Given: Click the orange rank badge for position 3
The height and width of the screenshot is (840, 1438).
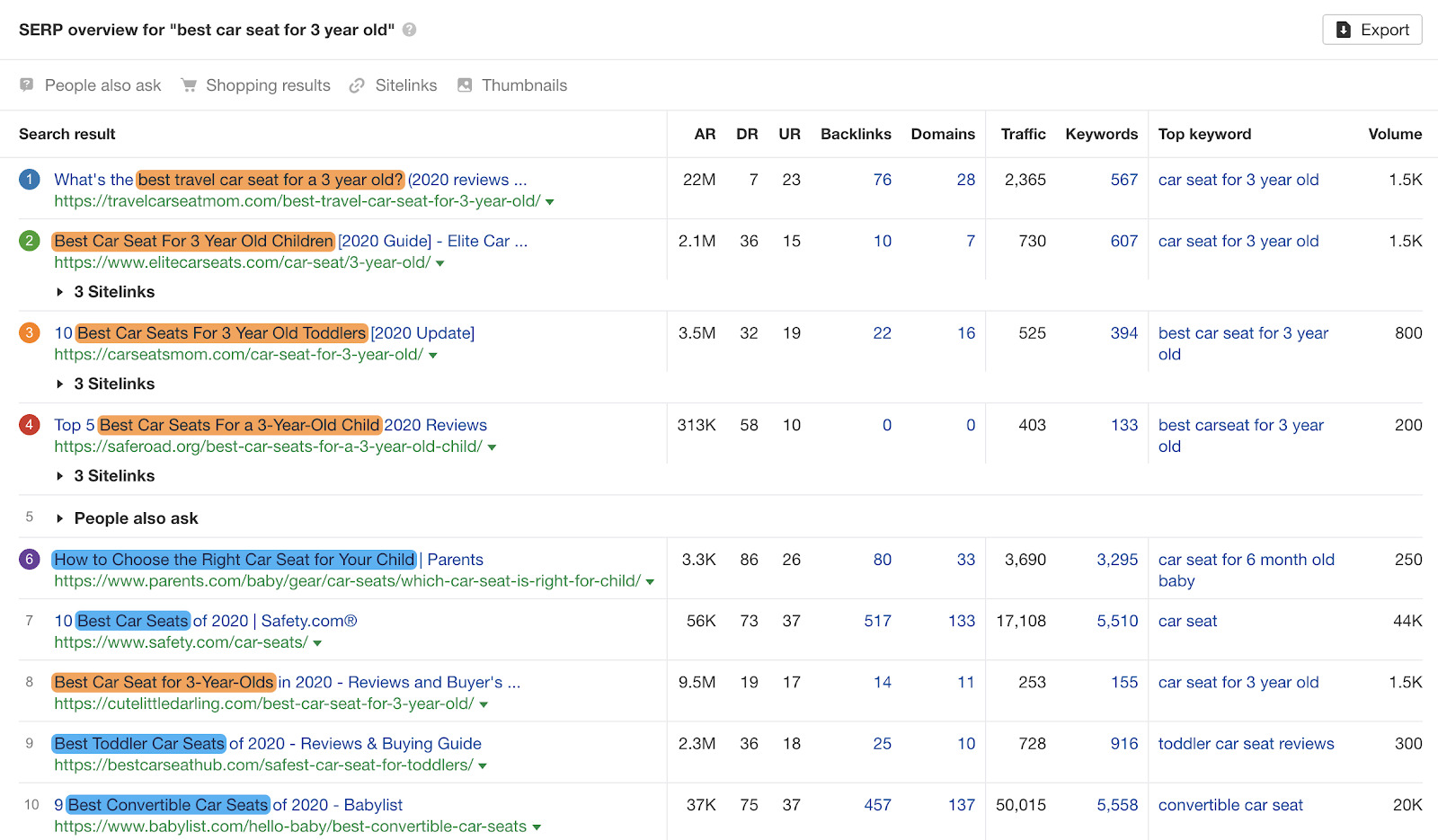Looking at the screenshot, I should (29, 332).
